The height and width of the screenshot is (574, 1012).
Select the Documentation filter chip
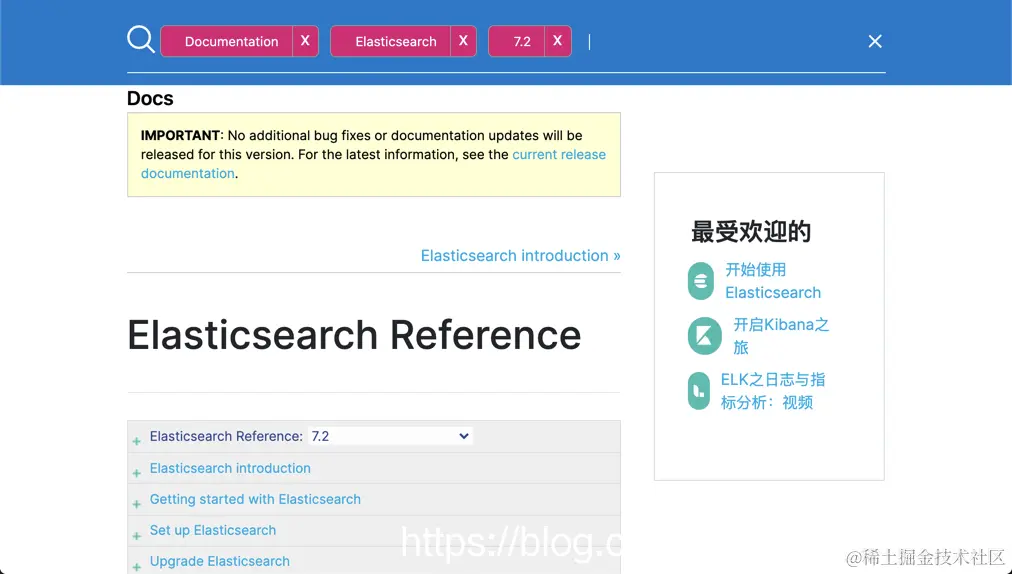point(227,41)
